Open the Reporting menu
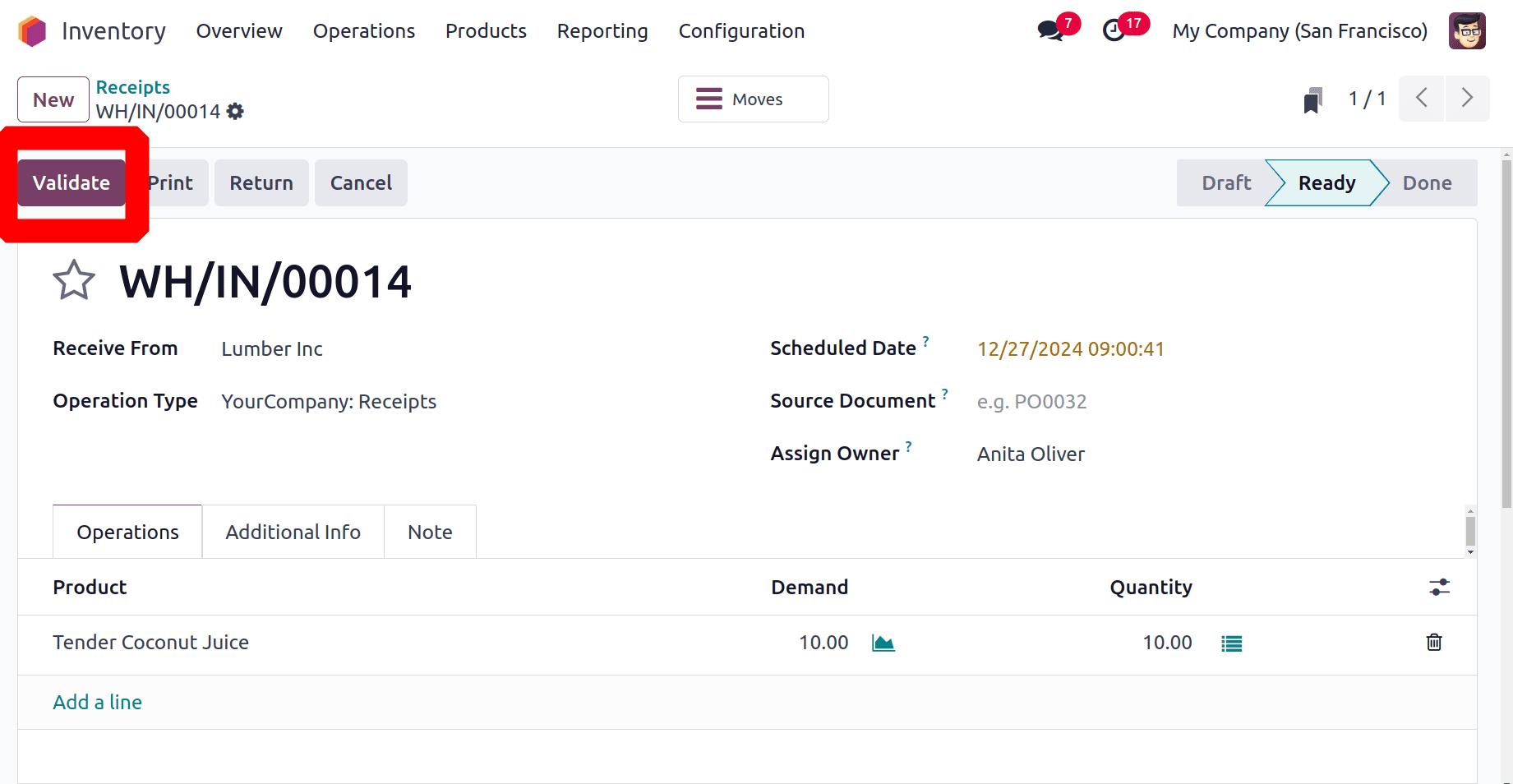Screen dimensions: 1513x784 coord(602,31)
